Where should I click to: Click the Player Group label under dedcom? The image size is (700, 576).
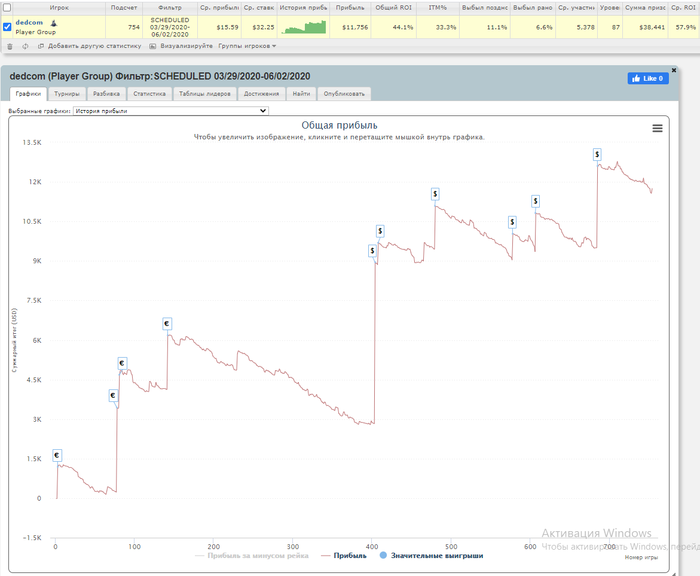36,32
